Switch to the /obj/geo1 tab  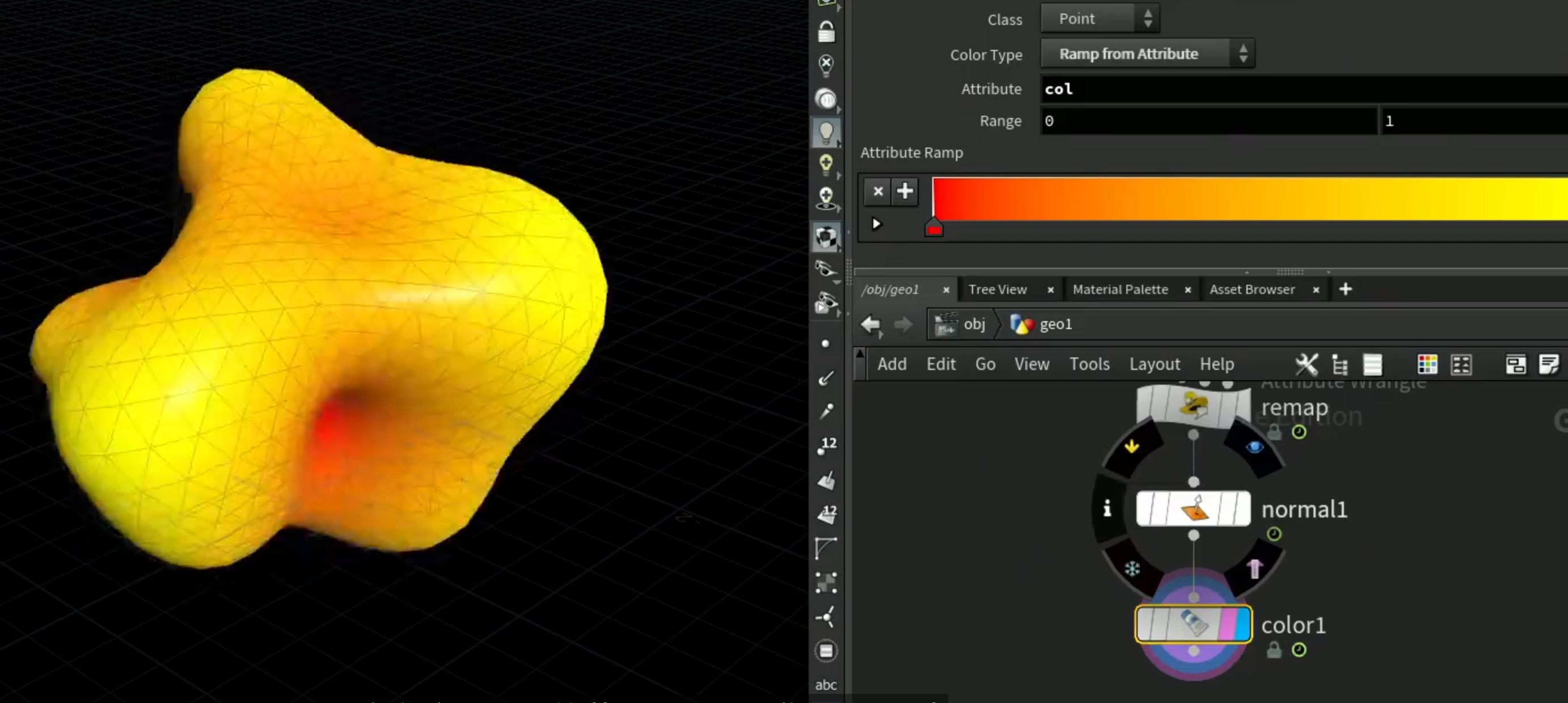890,289
